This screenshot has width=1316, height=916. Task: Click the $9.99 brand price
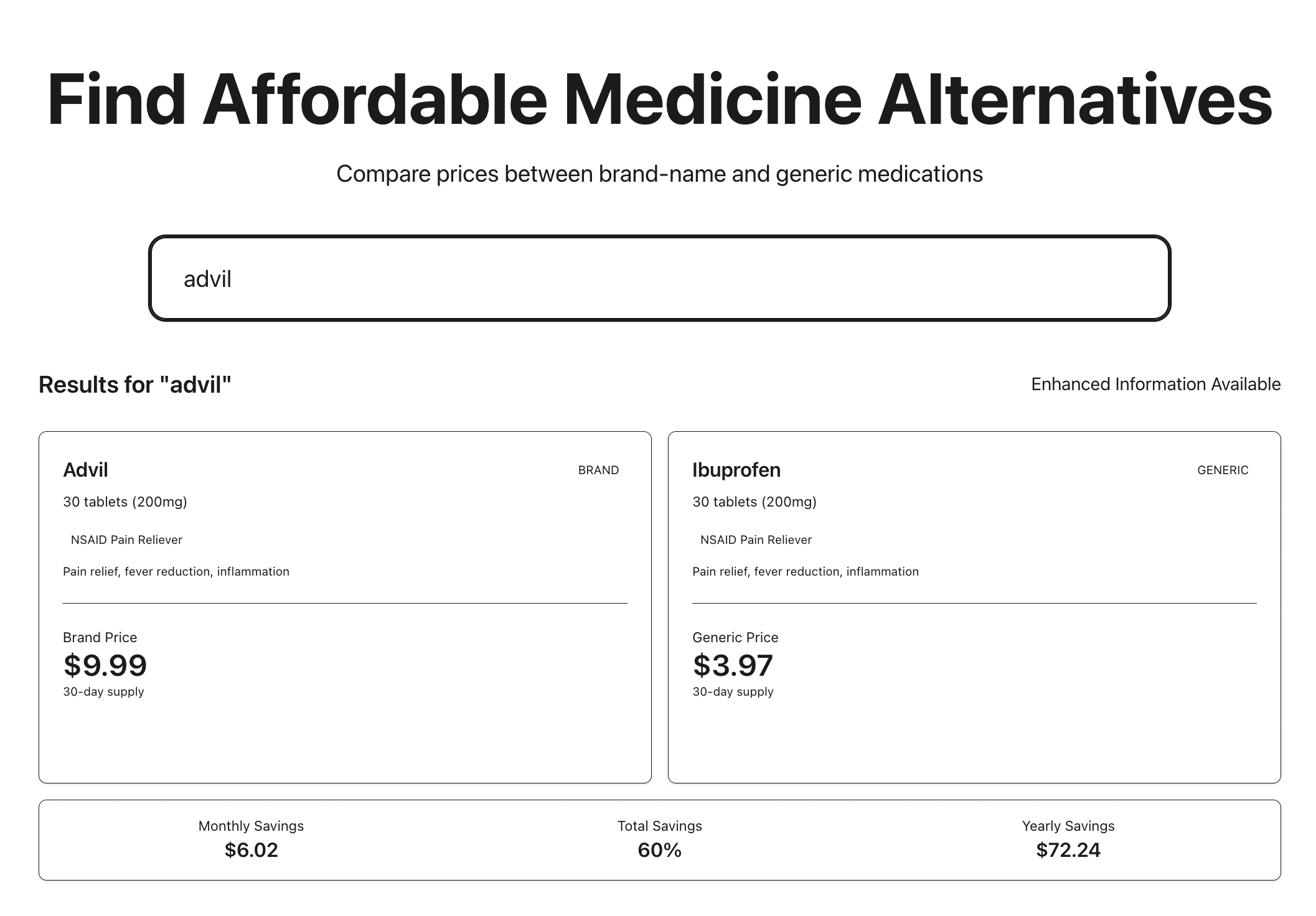point(105,665)
